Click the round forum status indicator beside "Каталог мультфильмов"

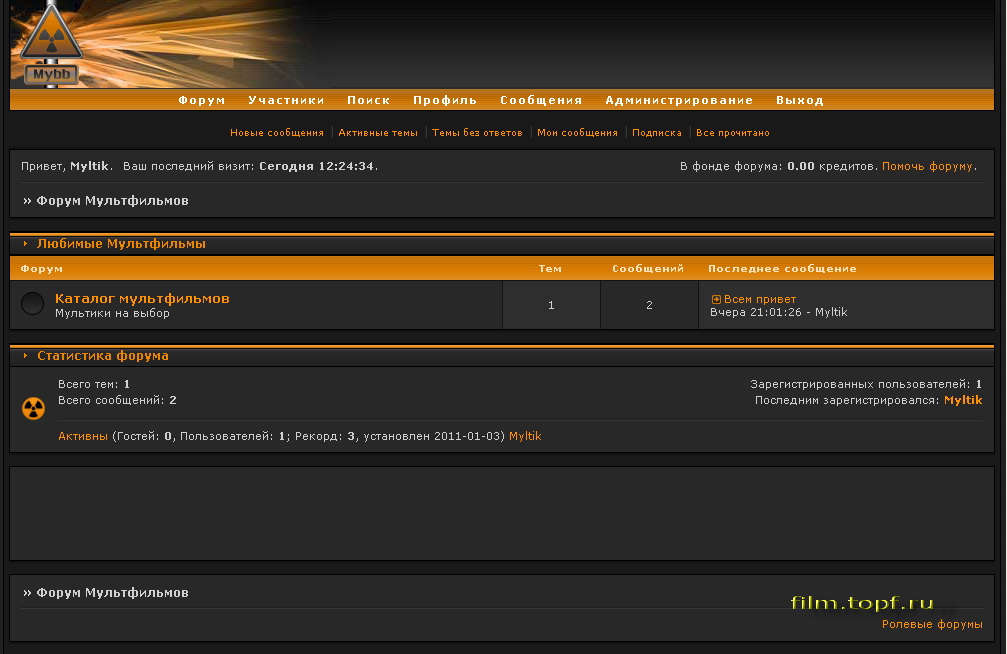pos(31,302)
